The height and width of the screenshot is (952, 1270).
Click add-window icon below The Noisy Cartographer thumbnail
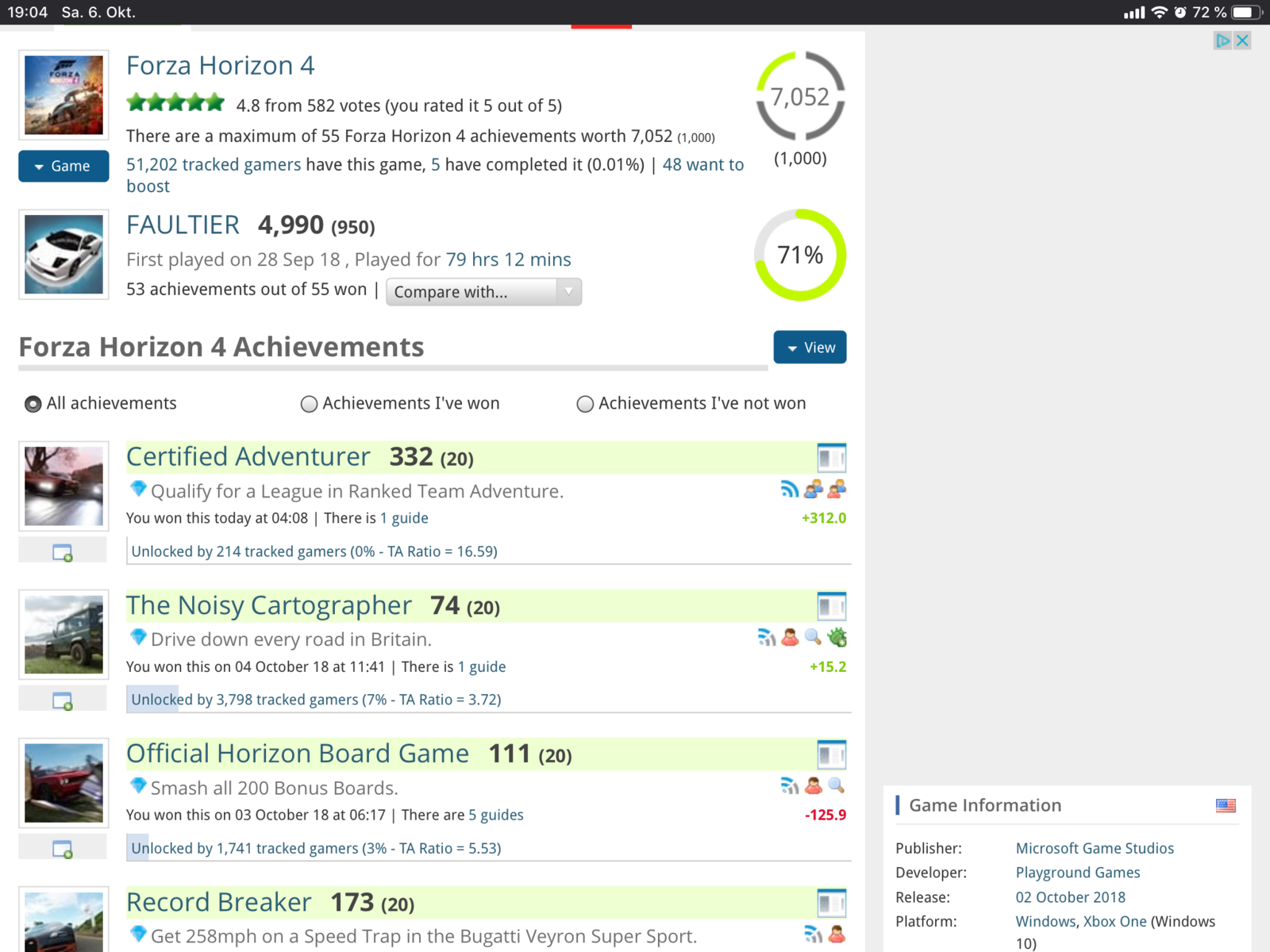(x=62, y=701)
